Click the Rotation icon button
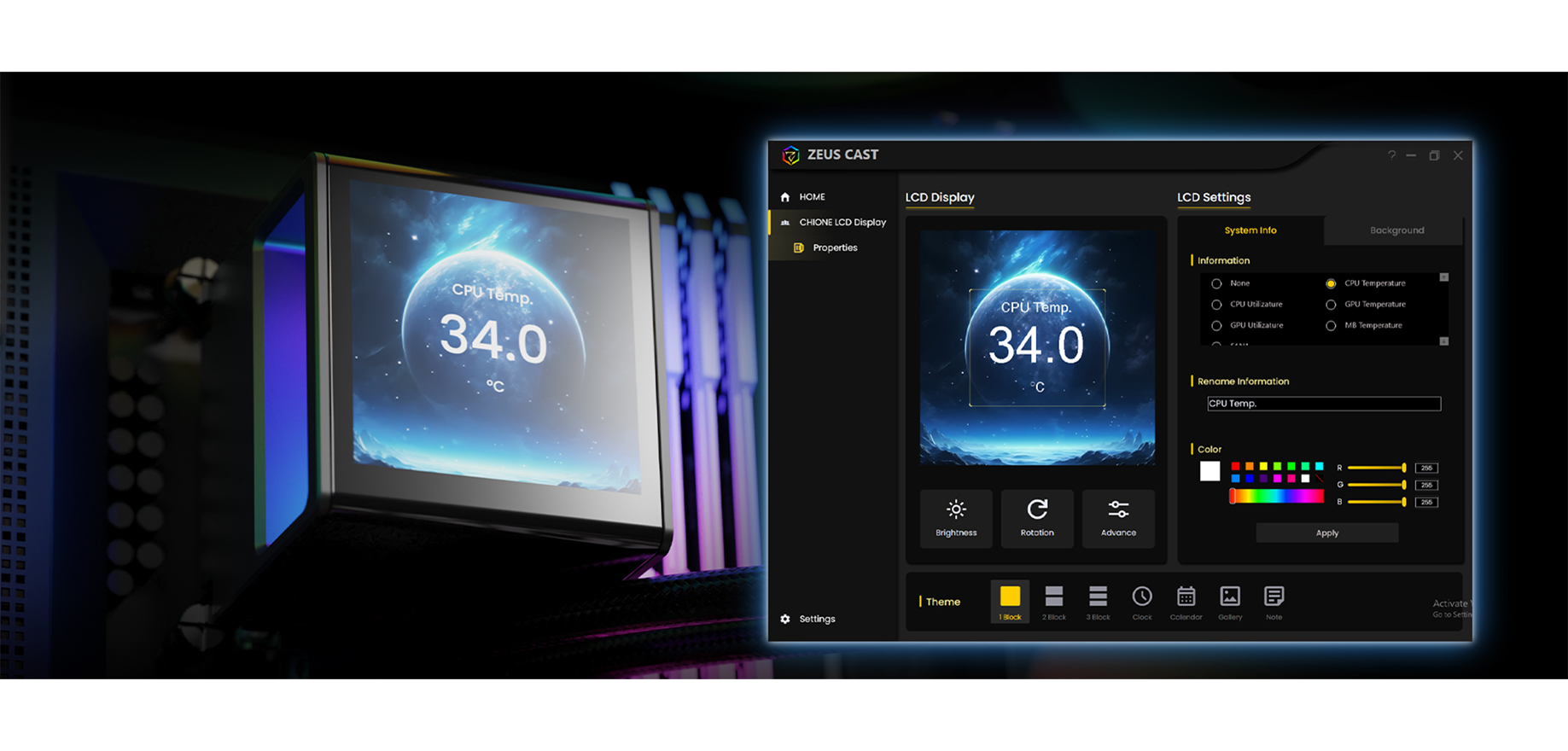This screenshot has width=1568, height=751. click(1037, 518)
